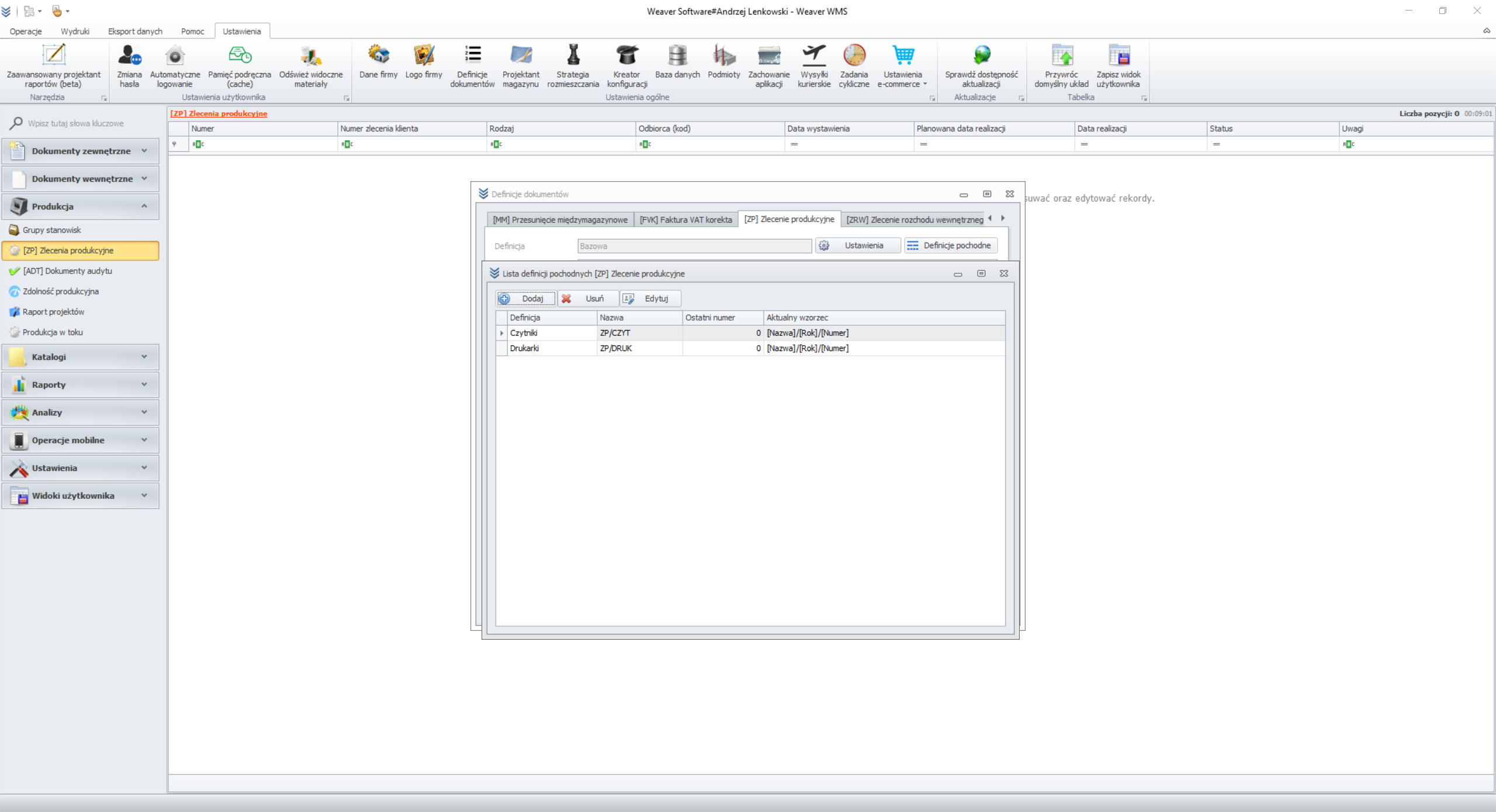Collapse the ribbon with top-right chevron
The image size is (1496, 812).
coord(1486,31)
